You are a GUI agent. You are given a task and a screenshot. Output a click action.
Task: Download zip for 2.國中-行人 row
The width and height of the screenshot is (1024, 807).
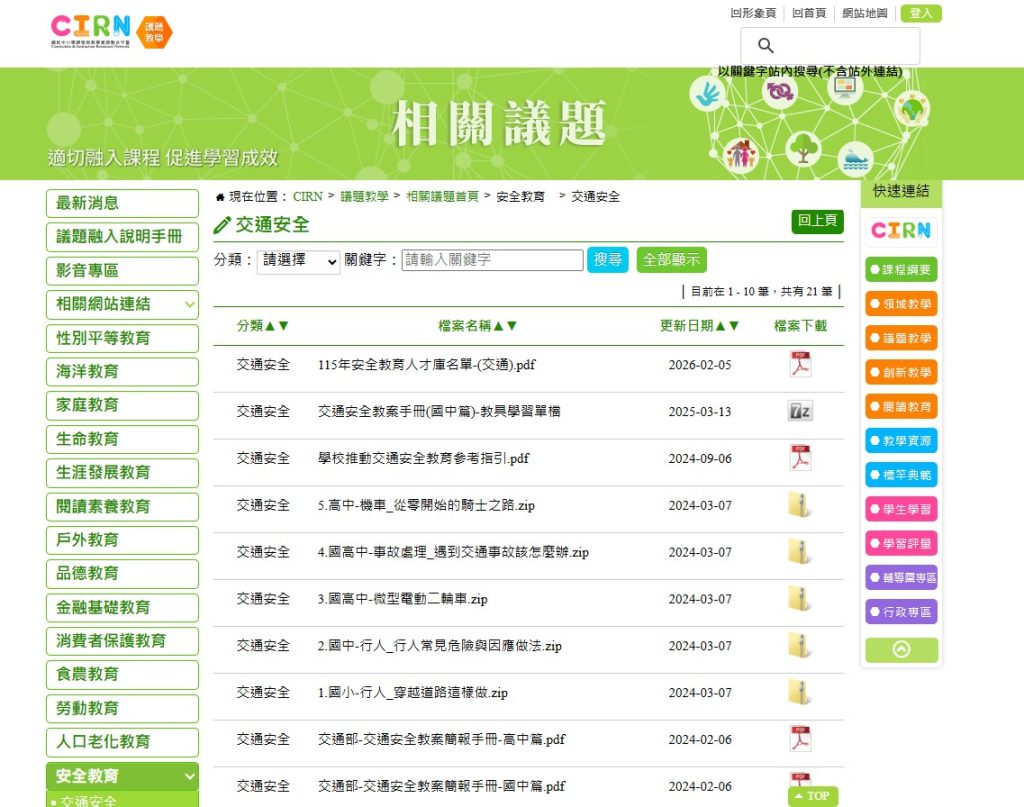coord(799,645)
